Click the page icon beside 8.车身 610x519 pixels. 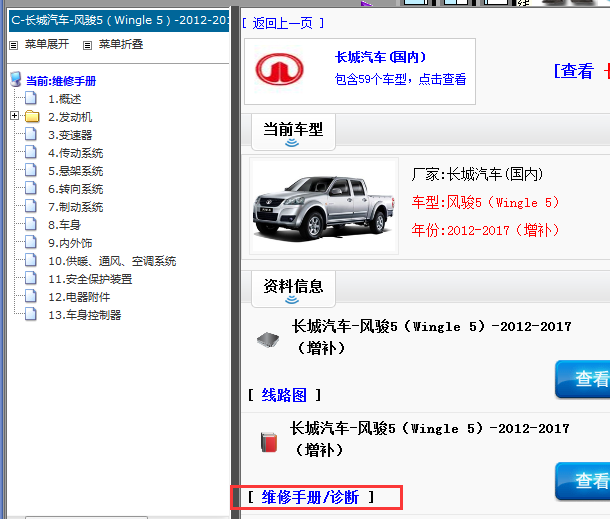(31, 224)
